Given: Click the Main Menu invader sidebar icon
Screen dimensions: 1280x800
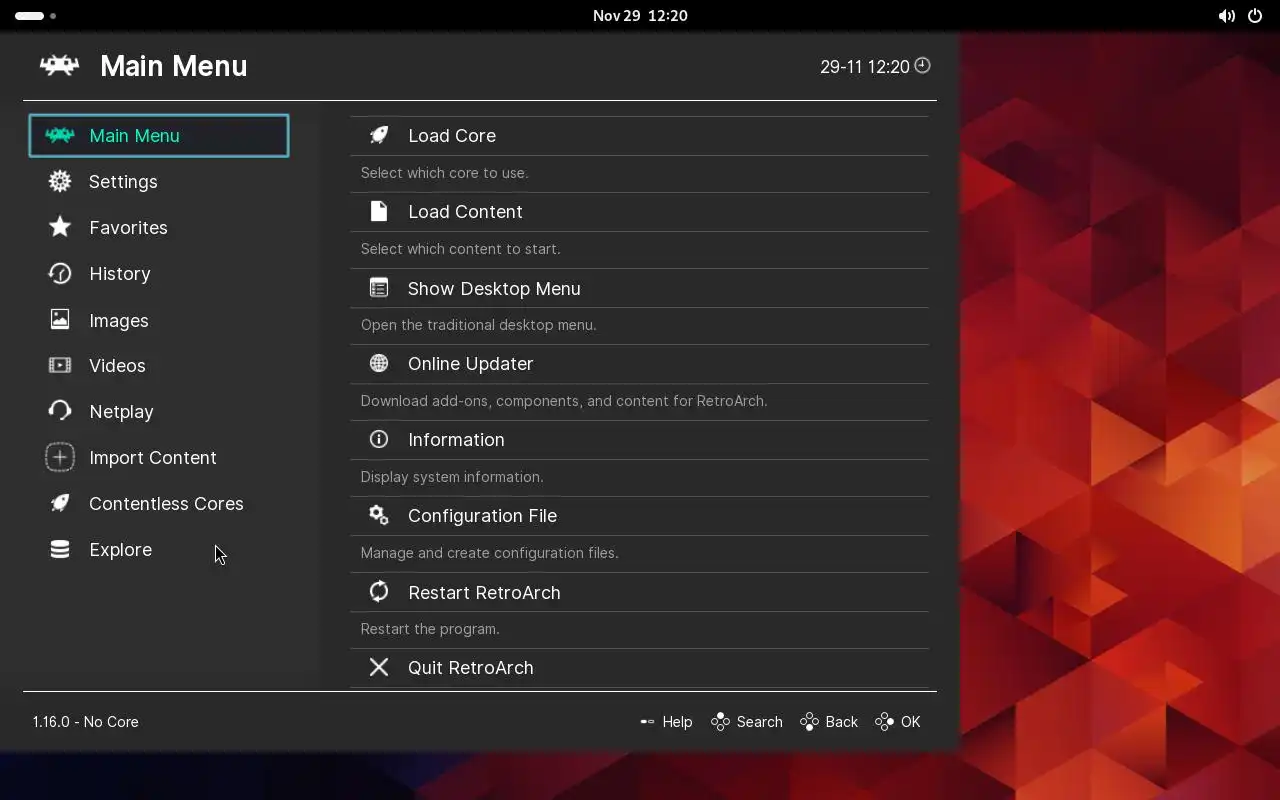Looking at the screenshot, I should (60, 136).
